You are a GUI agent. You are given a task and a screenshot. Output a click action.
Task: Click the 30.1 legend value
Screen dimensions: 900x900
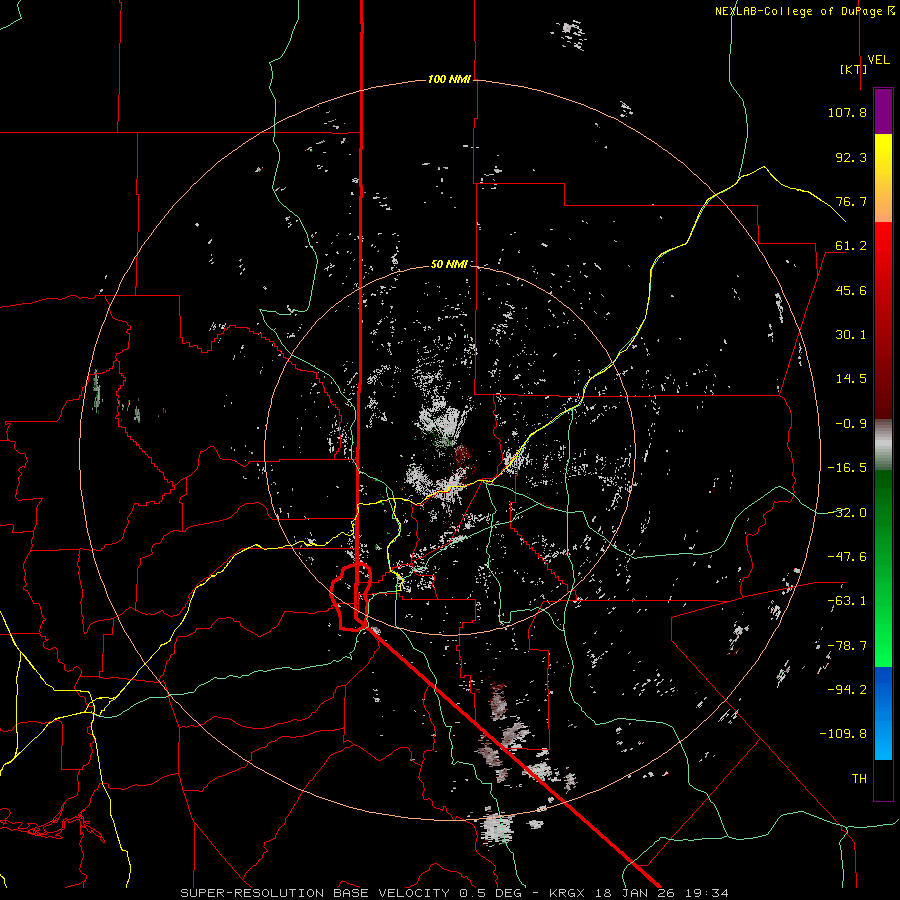pyautogui.click(x=851, y=335)
